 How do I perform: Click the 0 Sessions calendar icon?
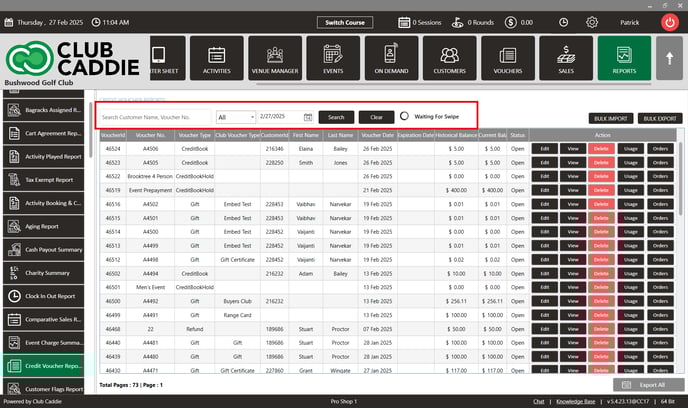[404, 22]
